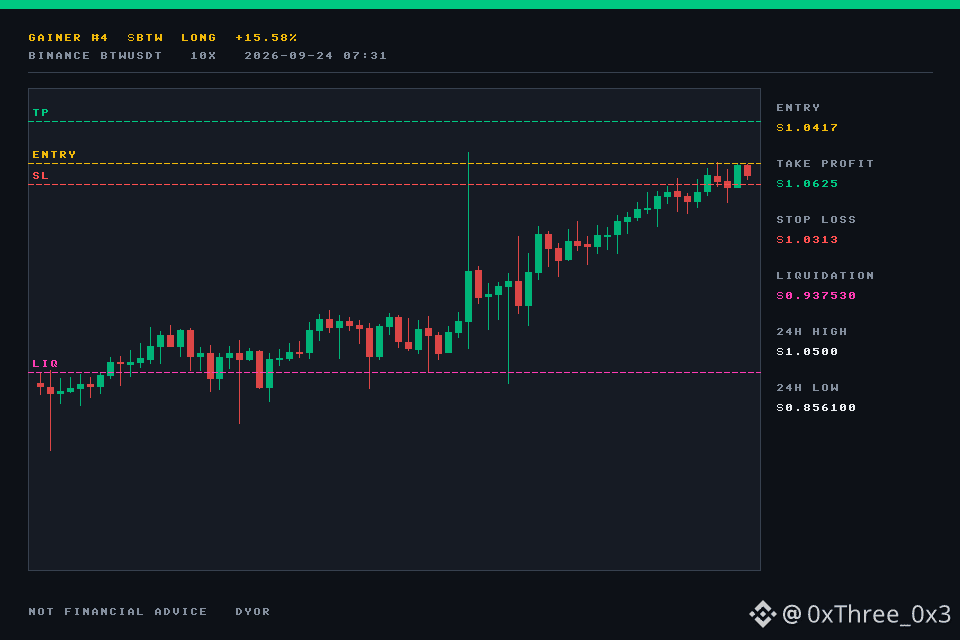Image resolution: width=960 pixels, height=640 pixels.
Task: Click the take profit price $1.0625
Action: click(807, 184)
